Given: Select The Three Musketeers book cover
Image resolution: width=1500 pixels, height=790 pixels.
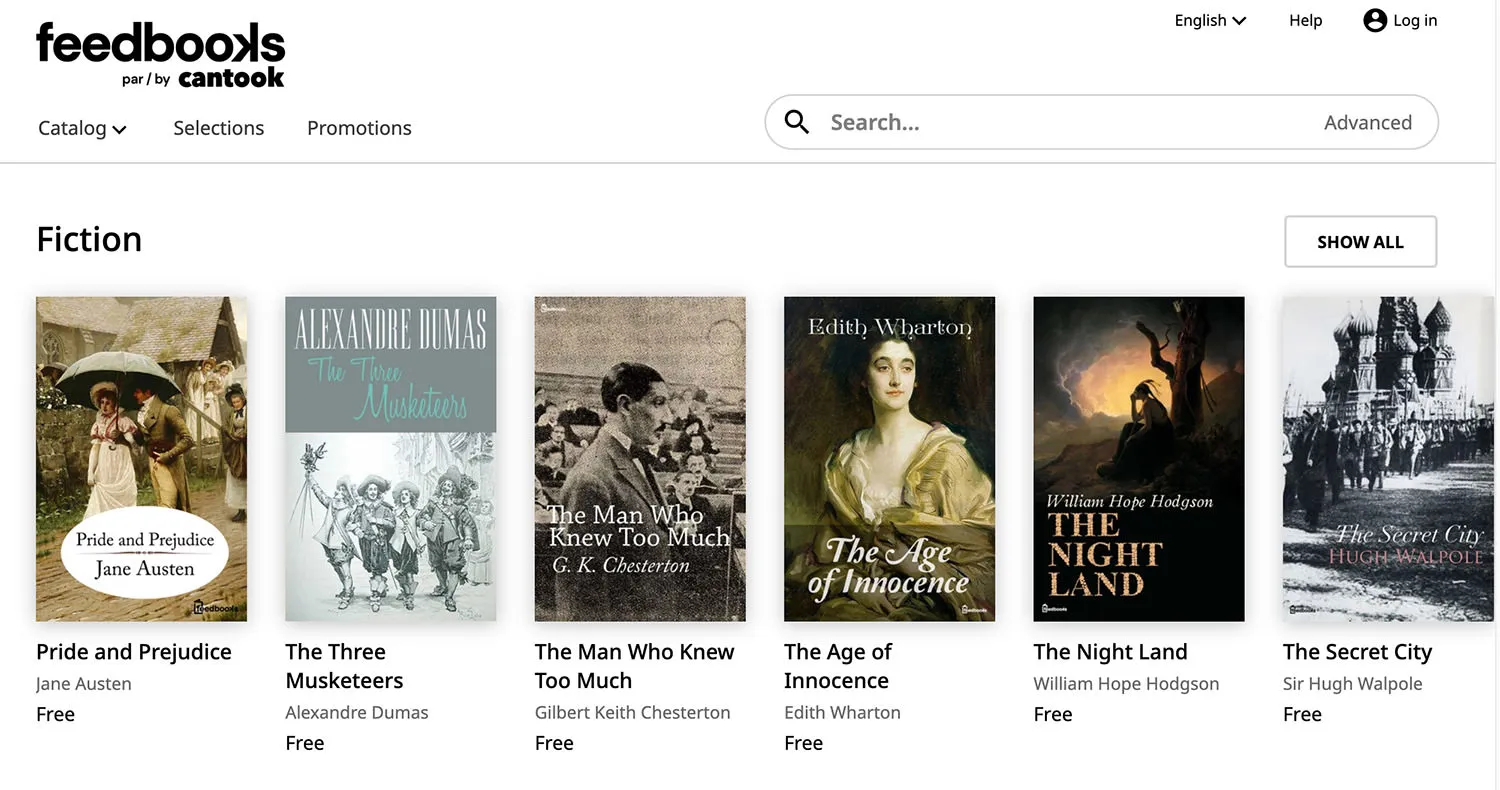Looking at the screenshot, I should point(390,458).
